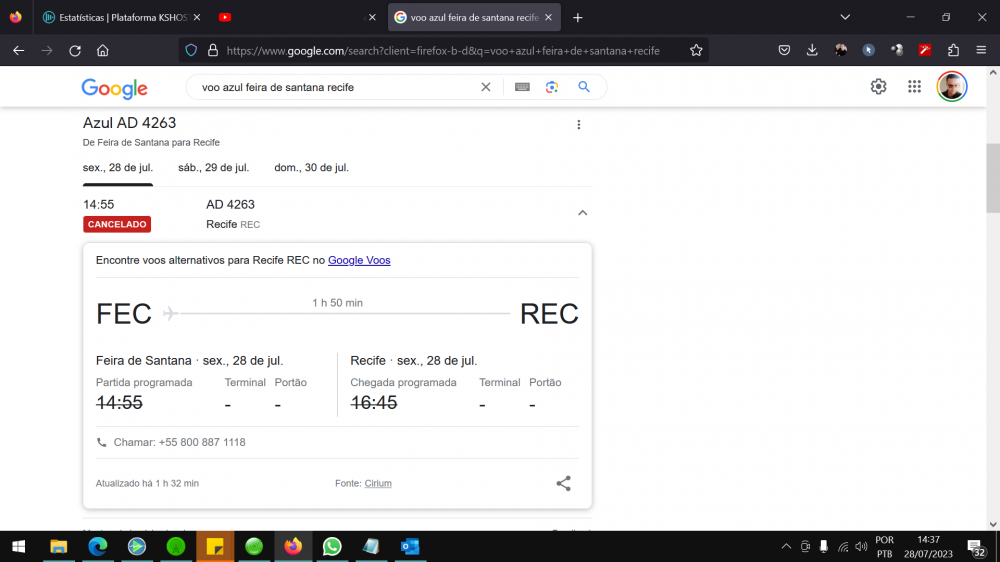The image size is (1000, 562).
Task: Open the Firefox application menu
Action: click(981, 50)
